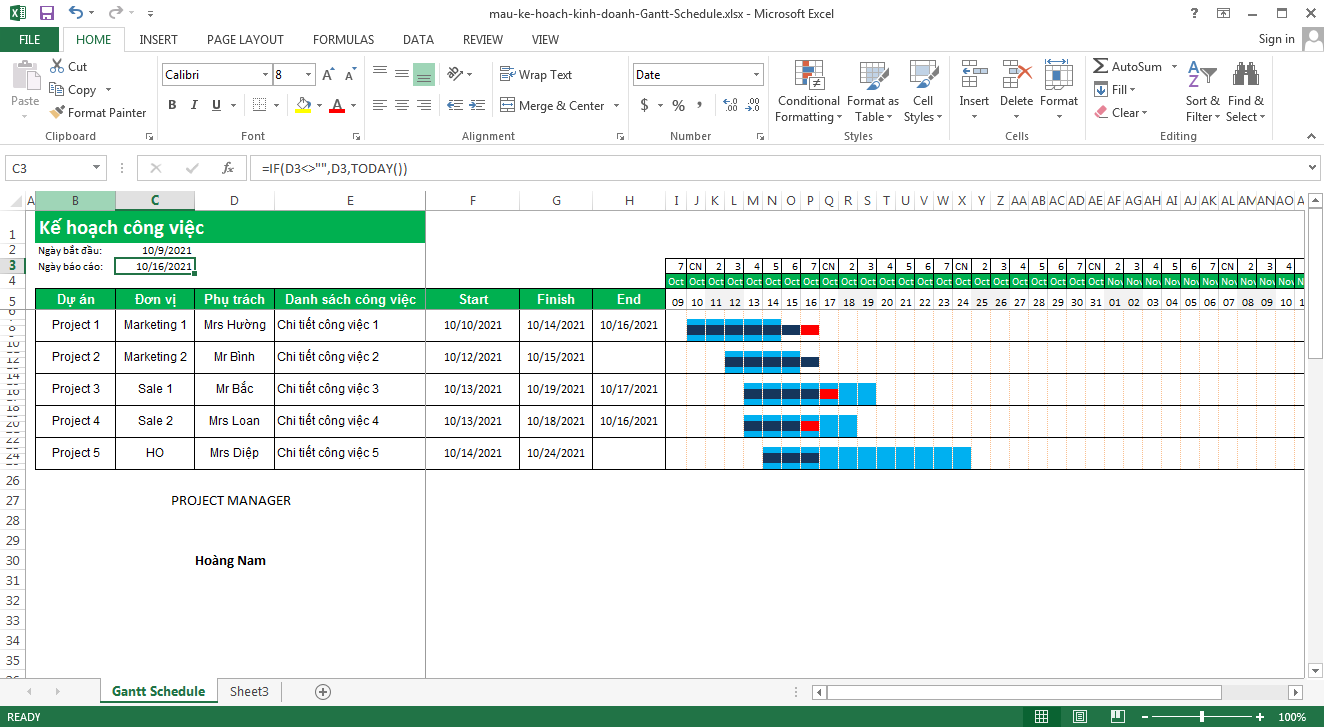Toggle Underline formatting
The width and height of the screenshot is (1324, 727).
[x=218, y=105]
